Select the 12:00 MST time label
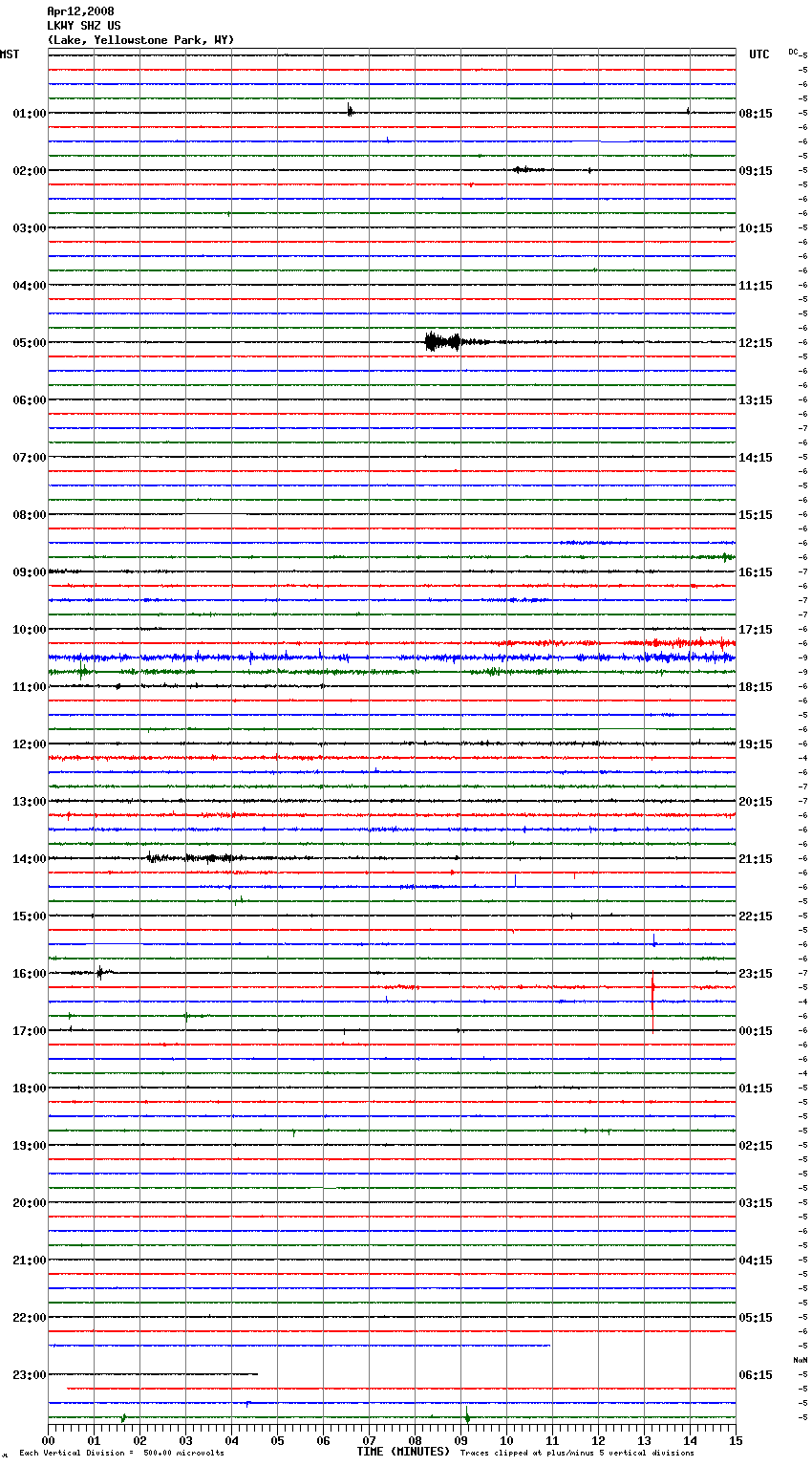The height and width of the screenshot is (1466, 812). [x=30, y=744]
